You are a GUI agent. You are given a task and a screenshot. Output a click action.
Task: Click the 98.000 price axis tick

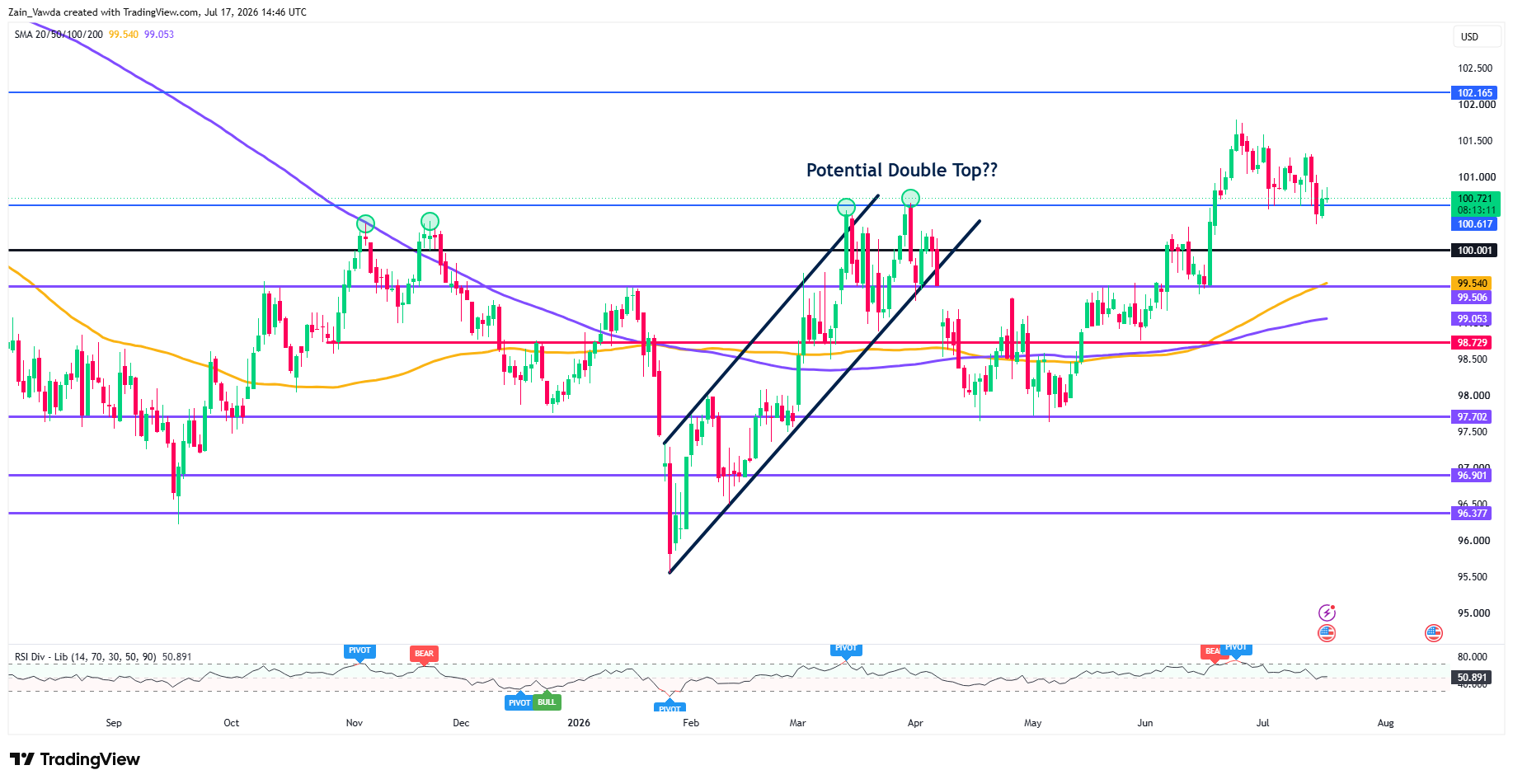1473,396
